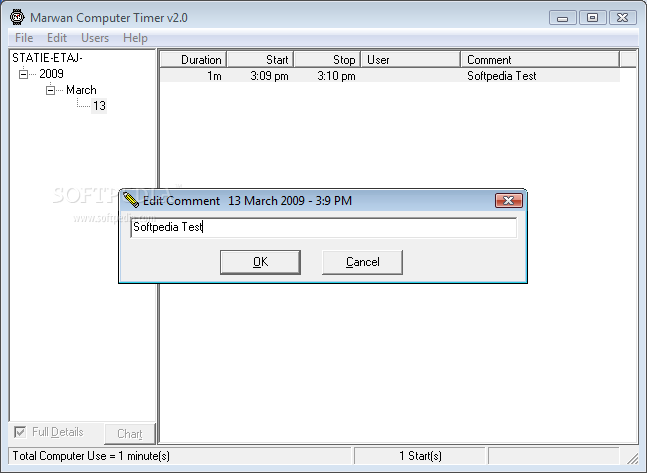The image size is (647, 473).
Task: Sort by the Duration column header
Action: 193,59
